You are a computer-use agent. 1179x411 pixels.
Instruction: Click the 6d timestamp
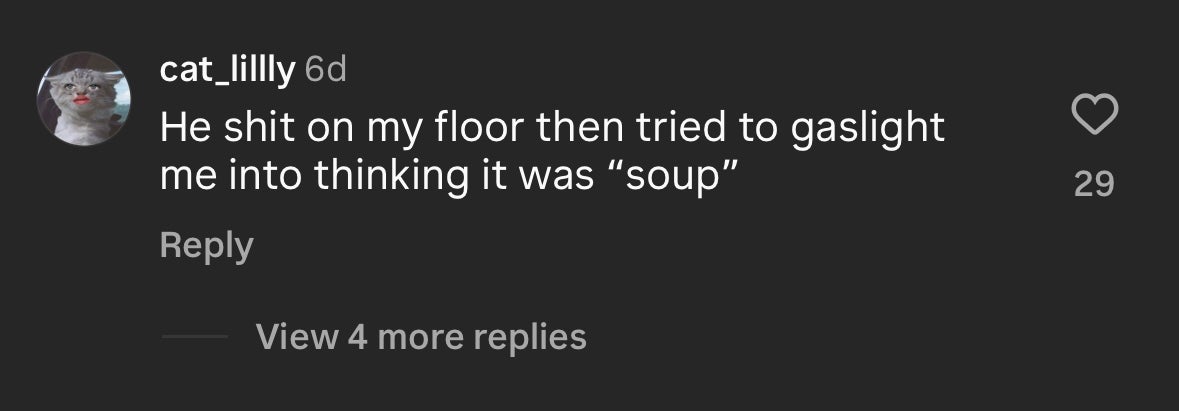point(325,70)
